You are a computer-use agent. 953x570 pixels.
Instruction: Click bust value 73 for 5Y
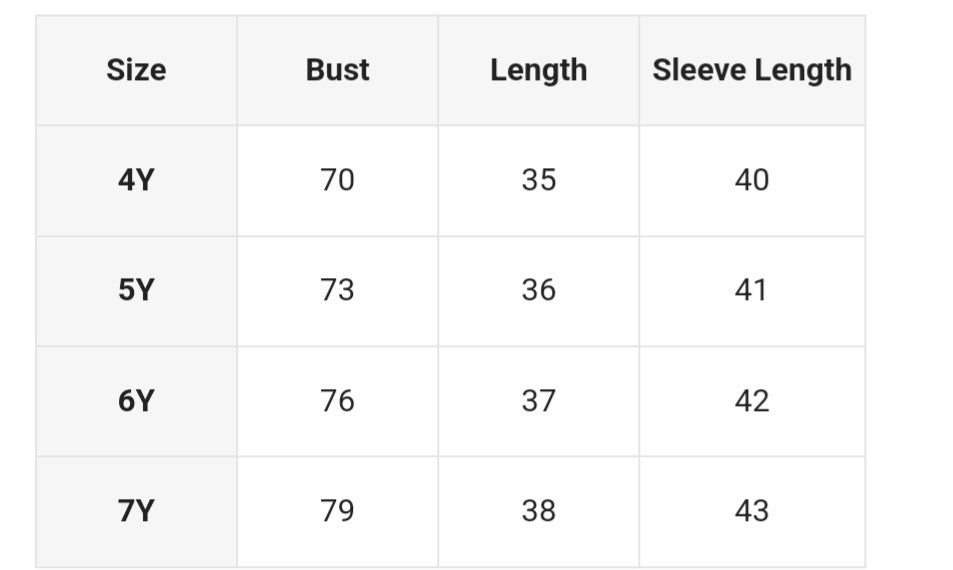pos(337,290)
